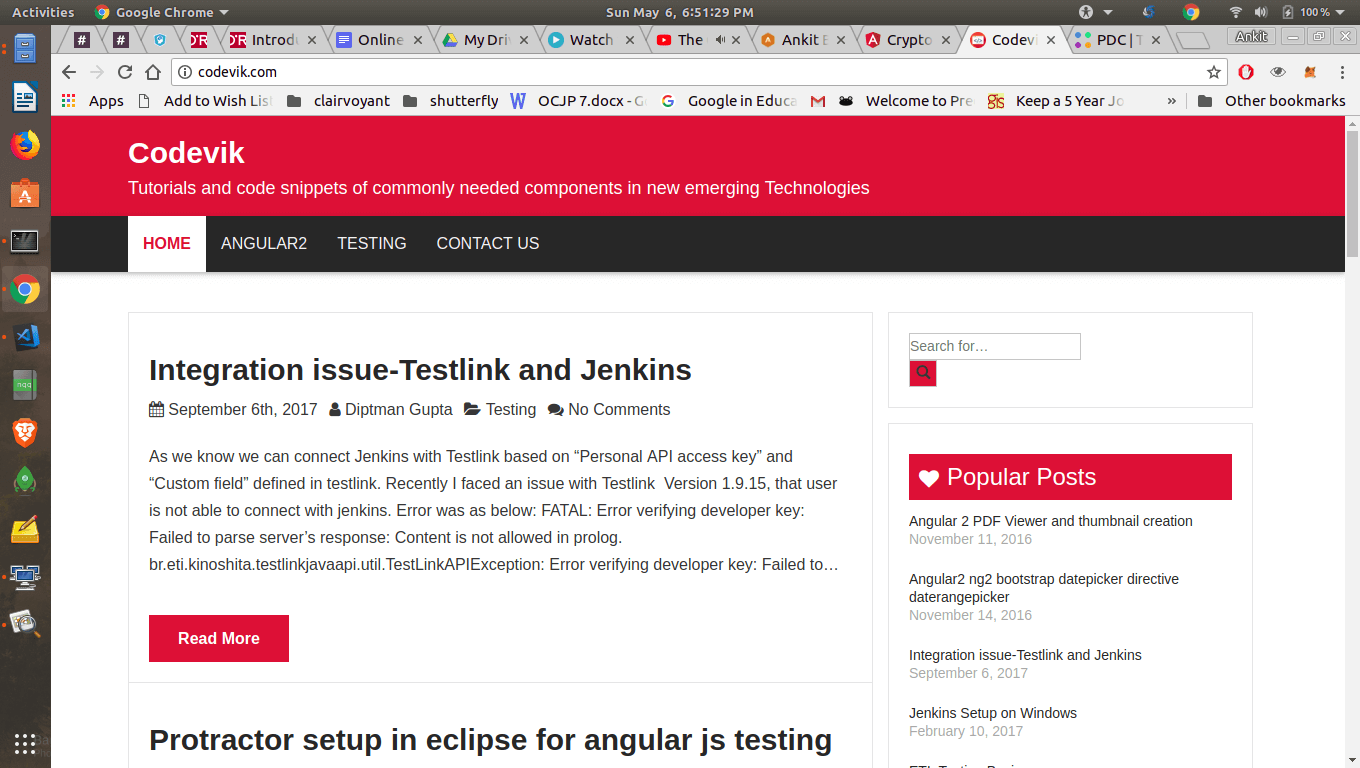1360x768 pixels.
Task: Bookmark this page with the star icon
Action: click(1213, 72)
